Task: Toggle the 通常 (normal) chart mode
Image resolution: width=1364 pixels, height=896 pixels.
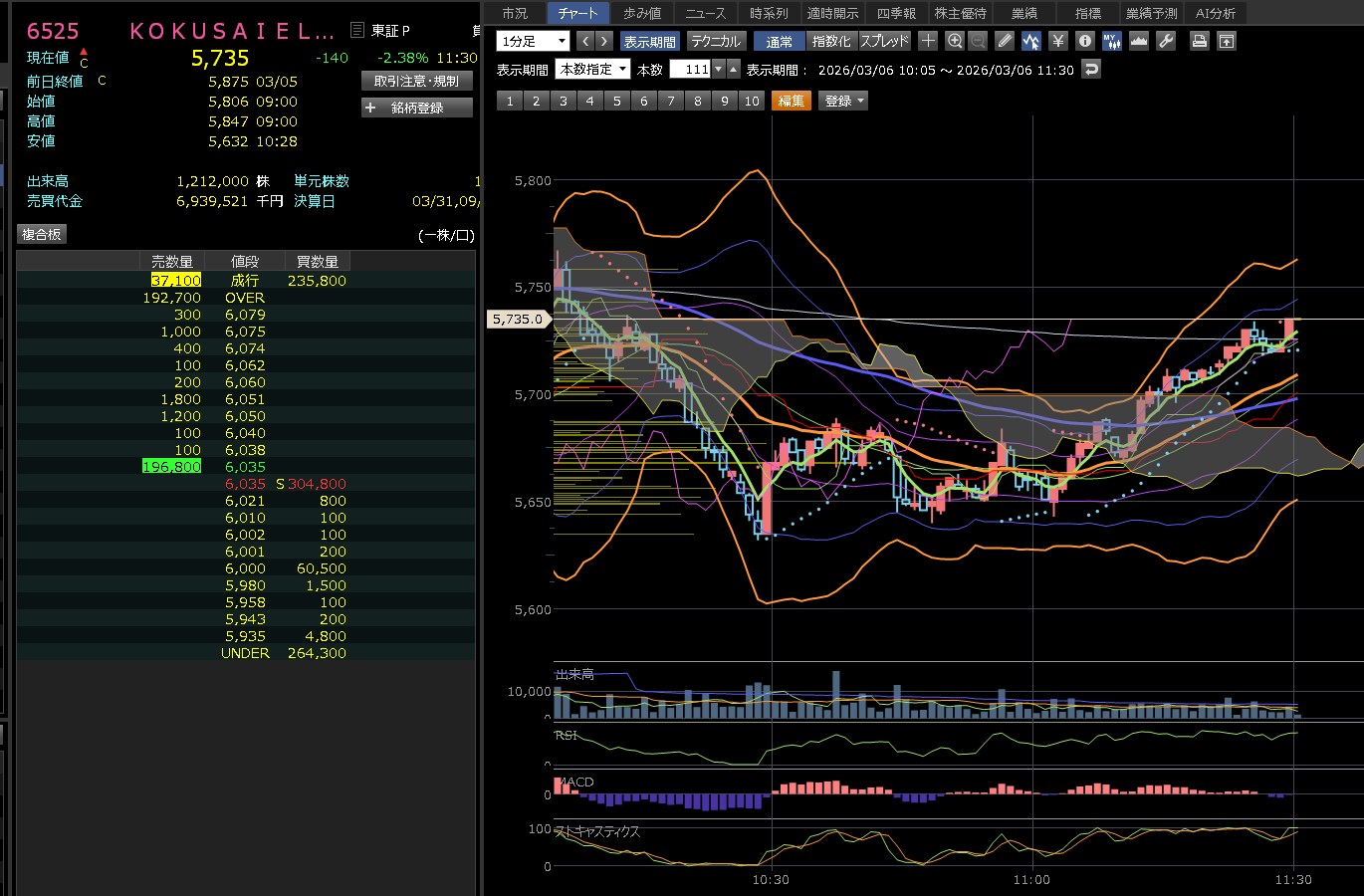Action: 780,41
